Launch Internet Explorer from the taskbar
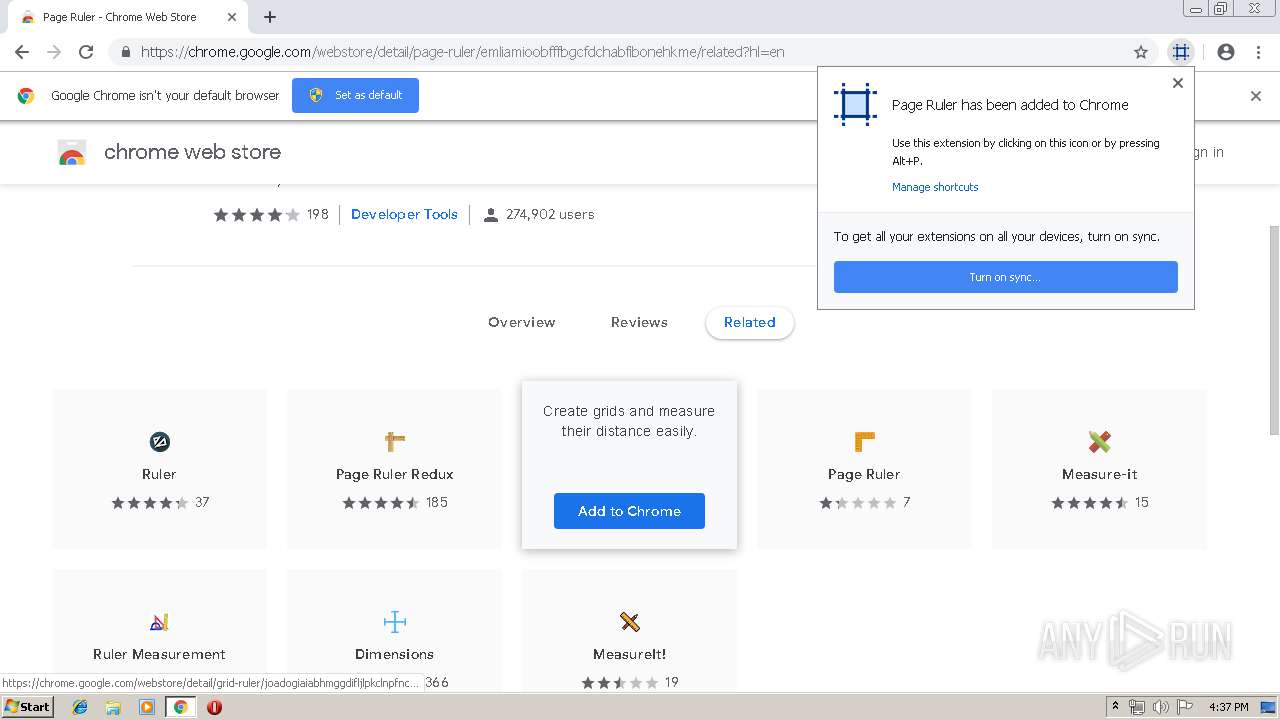Viewport: 1280px width, 720px height. (80, 707)
